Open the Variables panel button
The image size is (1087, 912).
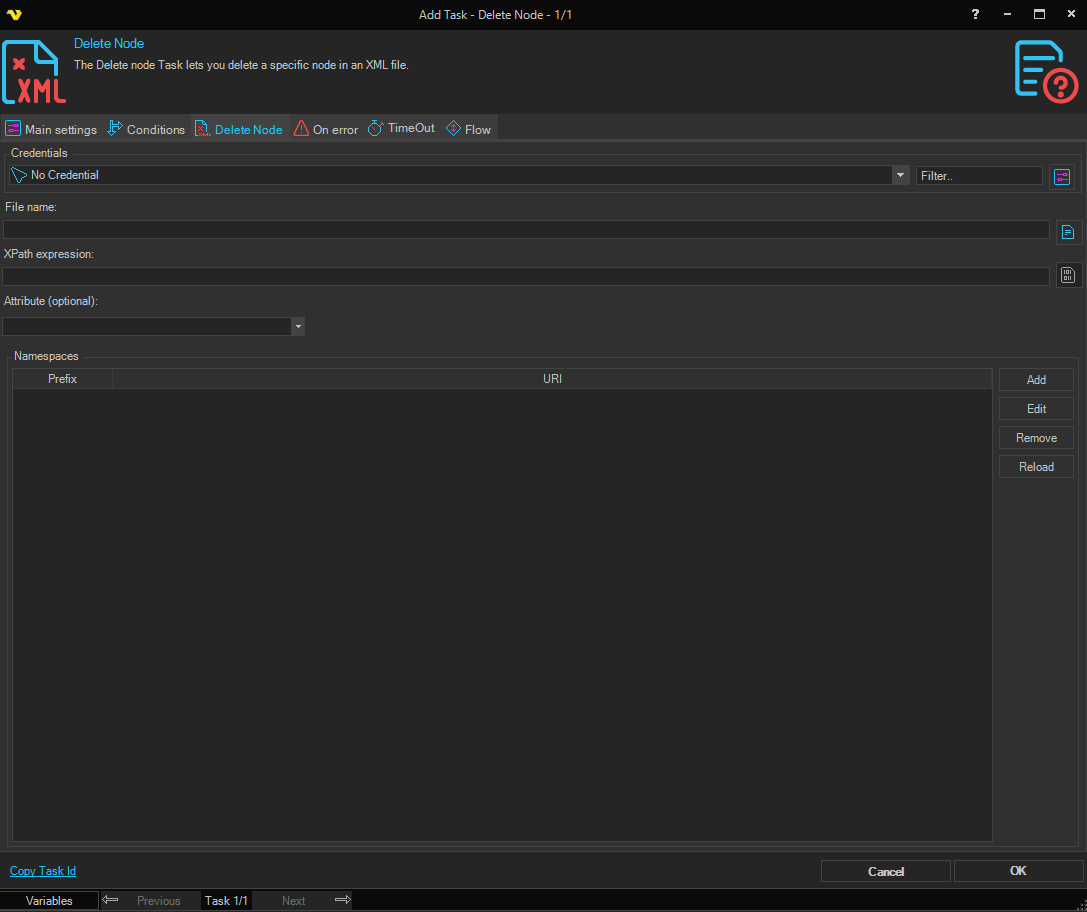click(x=49, y=900)
